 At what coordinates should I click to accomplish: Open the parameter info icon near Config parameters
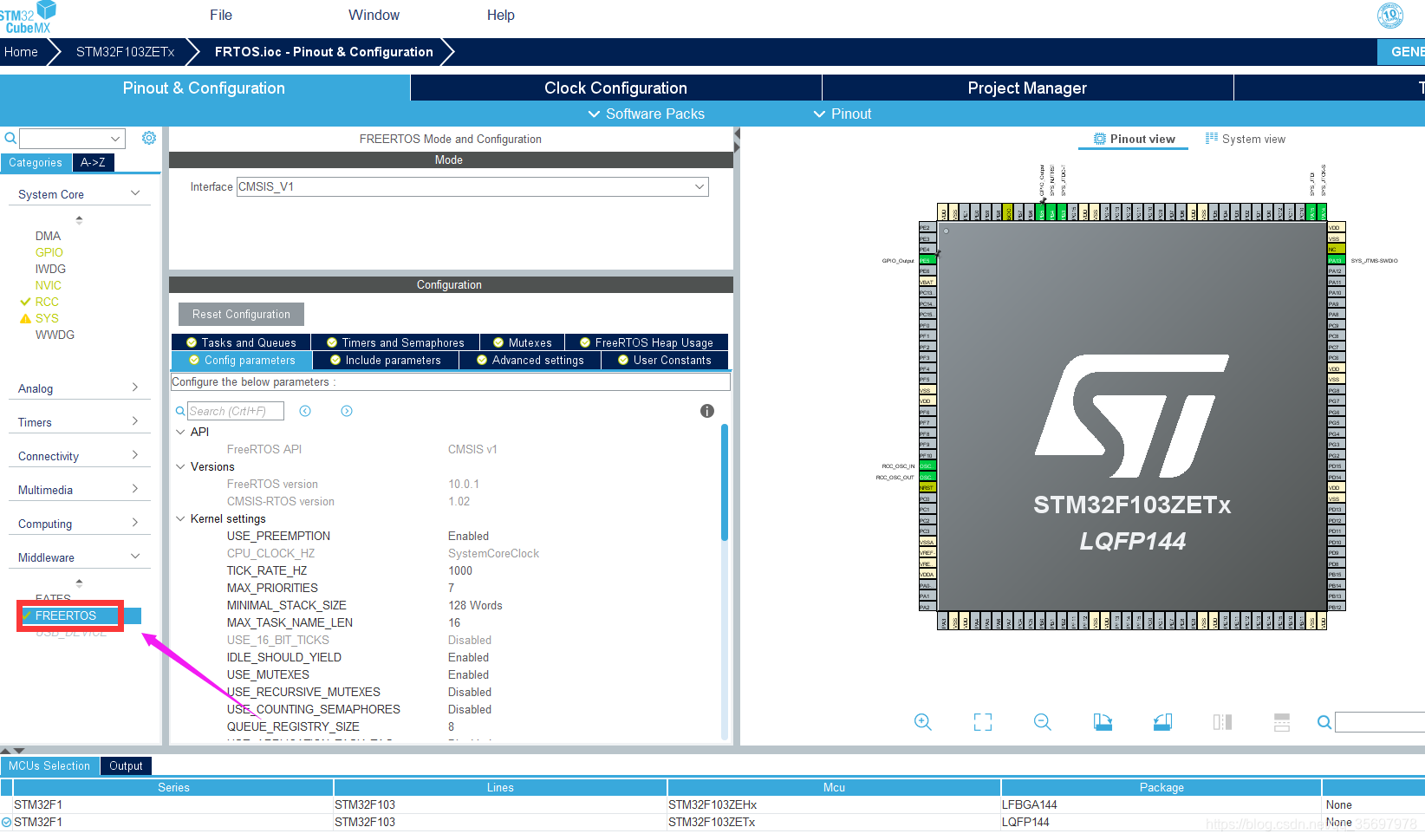(x=707, y=411)
